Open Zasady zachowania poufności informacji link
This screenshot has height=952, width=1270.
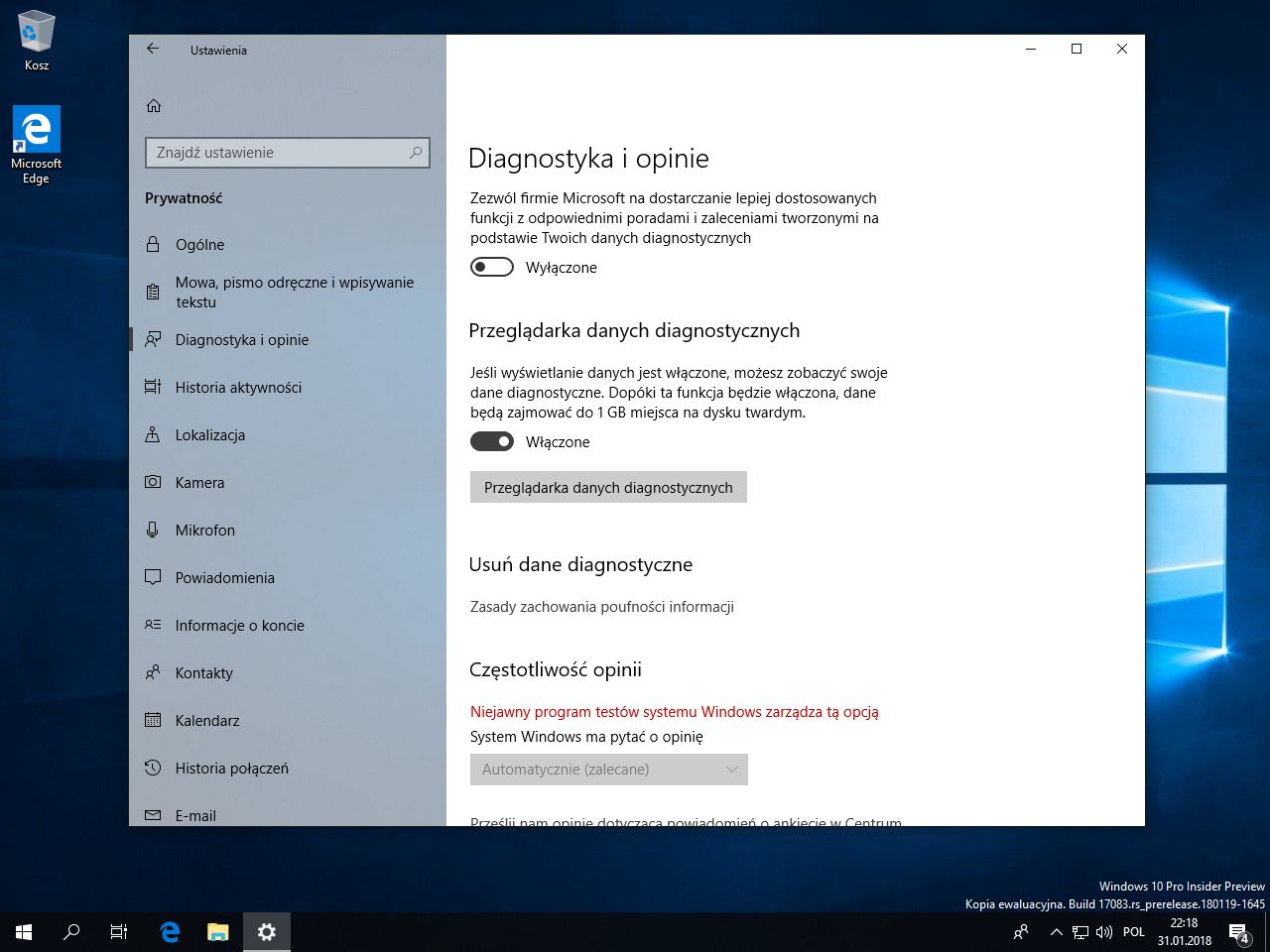click(x=602, y=607)
